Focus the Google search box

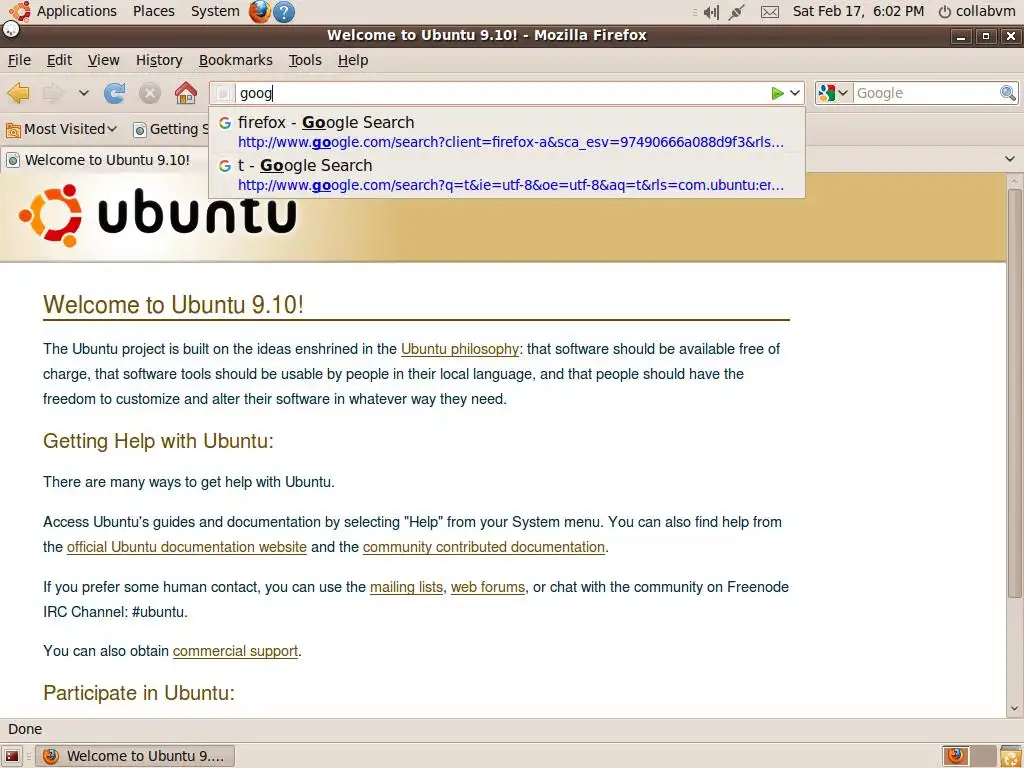[x=925, y=93]
